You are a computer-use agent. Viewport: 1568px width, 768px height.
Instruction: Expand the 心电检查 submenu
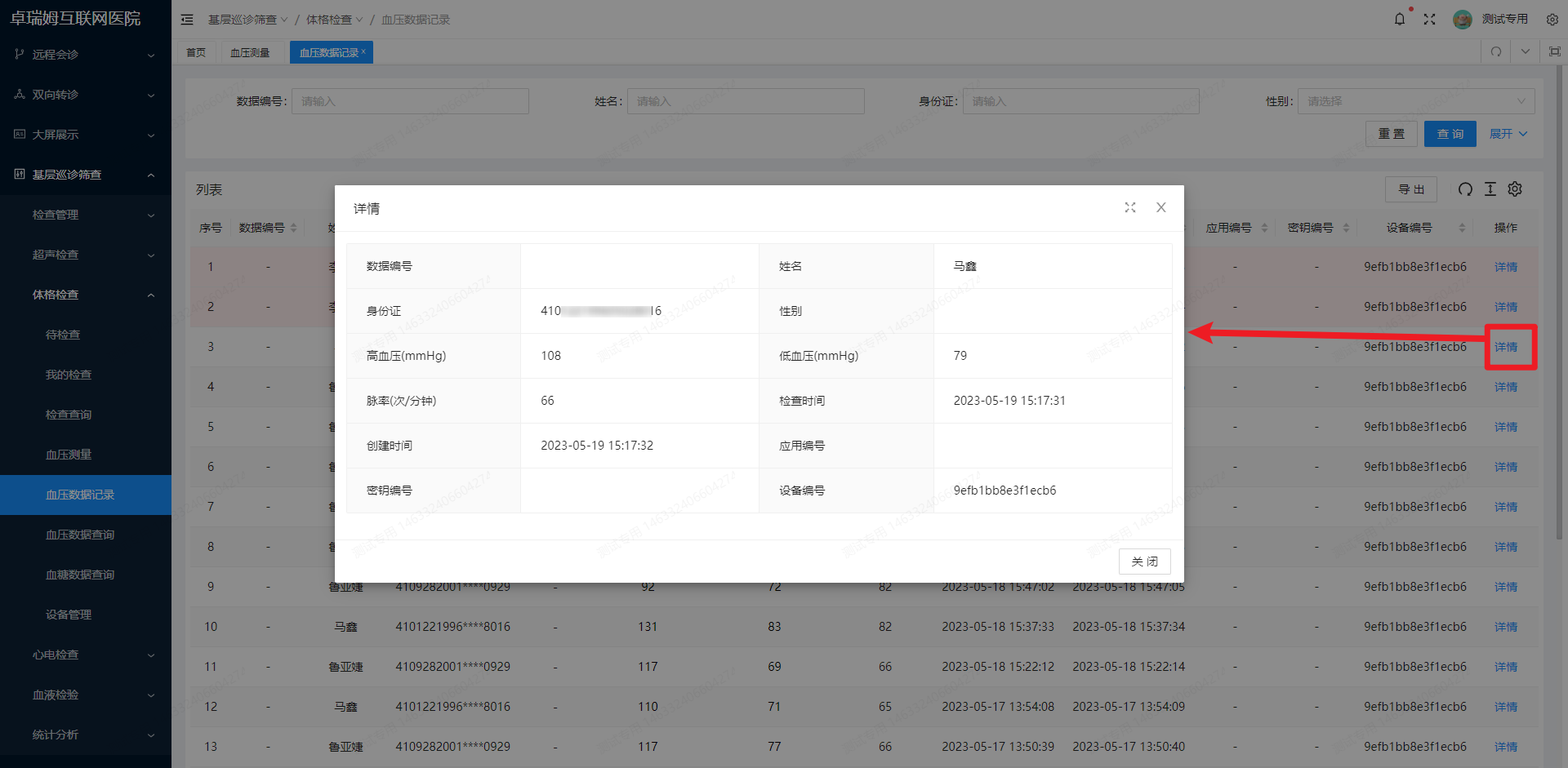[86, 655]
